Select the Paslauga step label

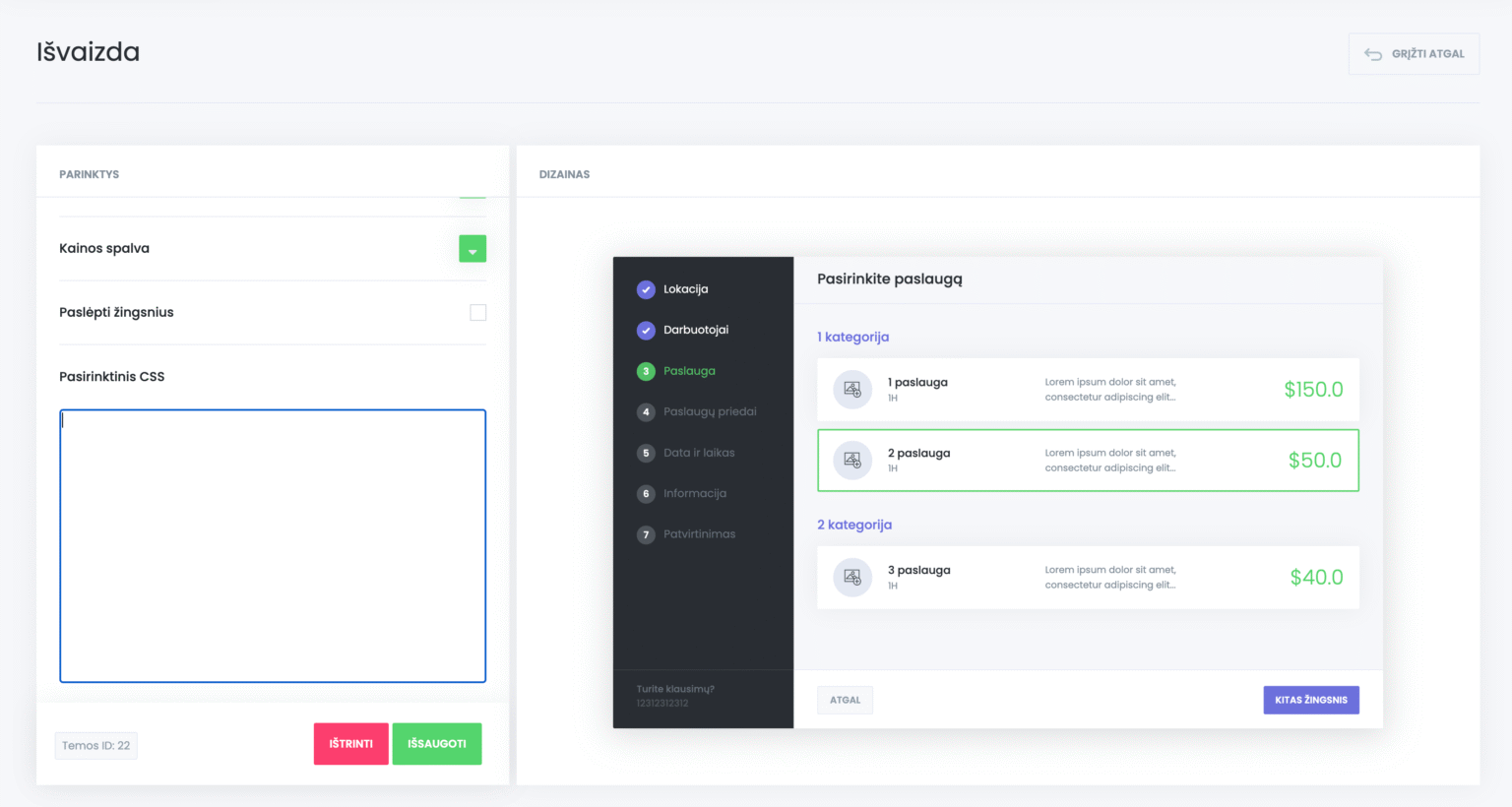[x=689, y=371]
